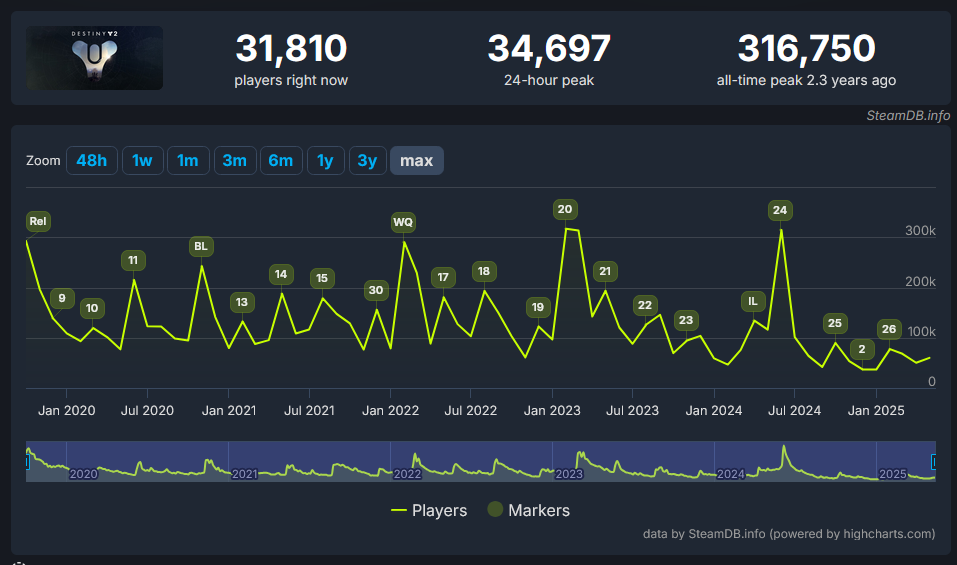Toggle the Players series in legend
The image size is (957, 565).
tap(429, 510)
